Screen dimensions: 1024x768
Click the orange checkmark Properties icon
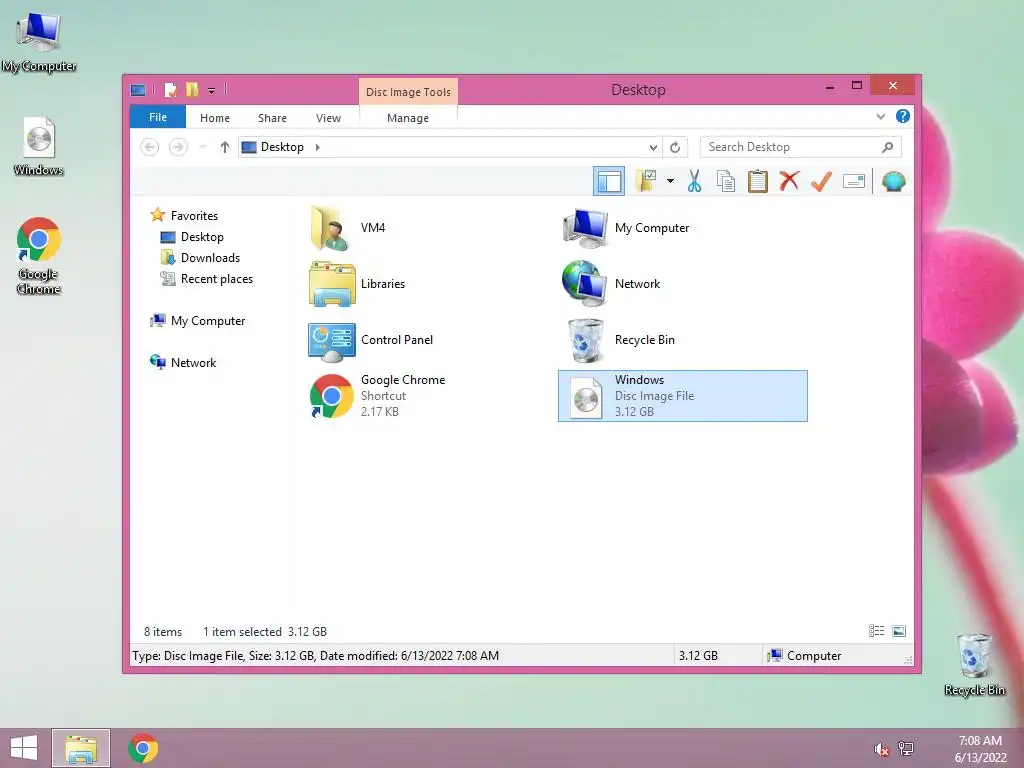[x=821, y=181]
